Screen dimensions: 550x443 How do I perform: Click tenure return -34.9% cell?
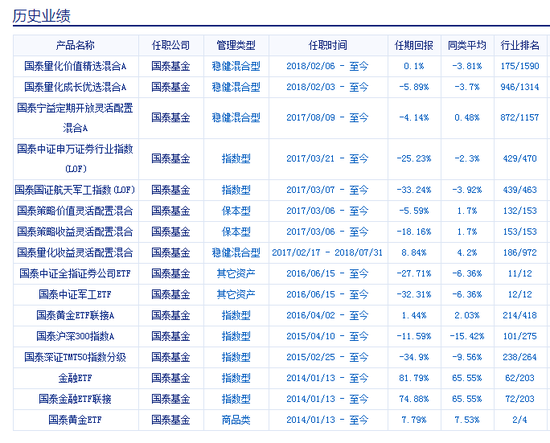coord(414,357)
